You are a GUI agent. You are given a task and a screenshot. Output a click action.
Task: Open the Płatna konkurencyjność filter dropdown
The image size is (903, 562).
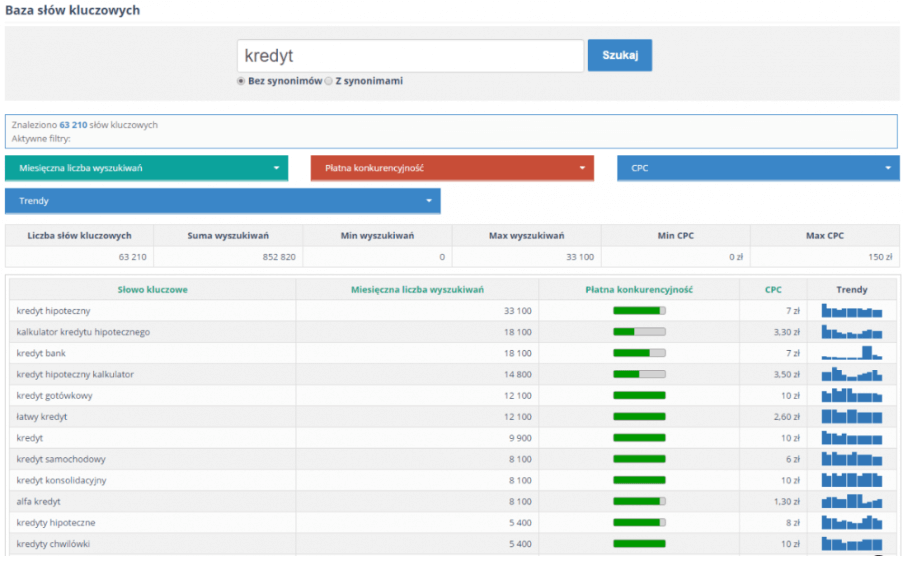(452, 168)
